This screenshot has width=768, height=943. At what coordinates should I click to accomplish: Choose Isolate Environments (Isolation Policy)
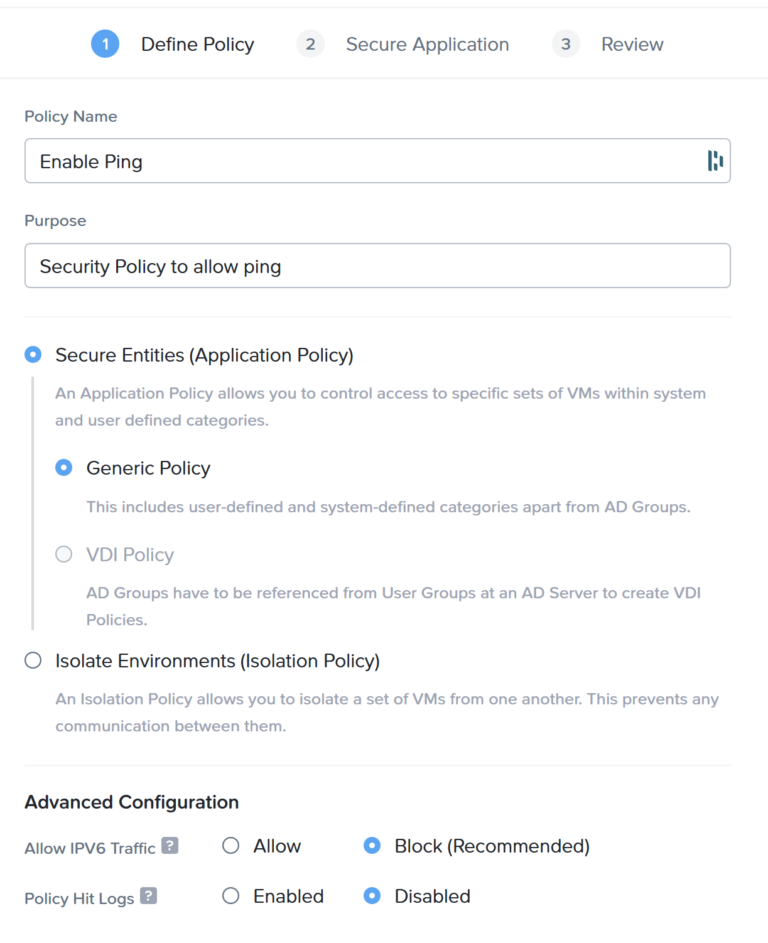click(x=33, y=660)
